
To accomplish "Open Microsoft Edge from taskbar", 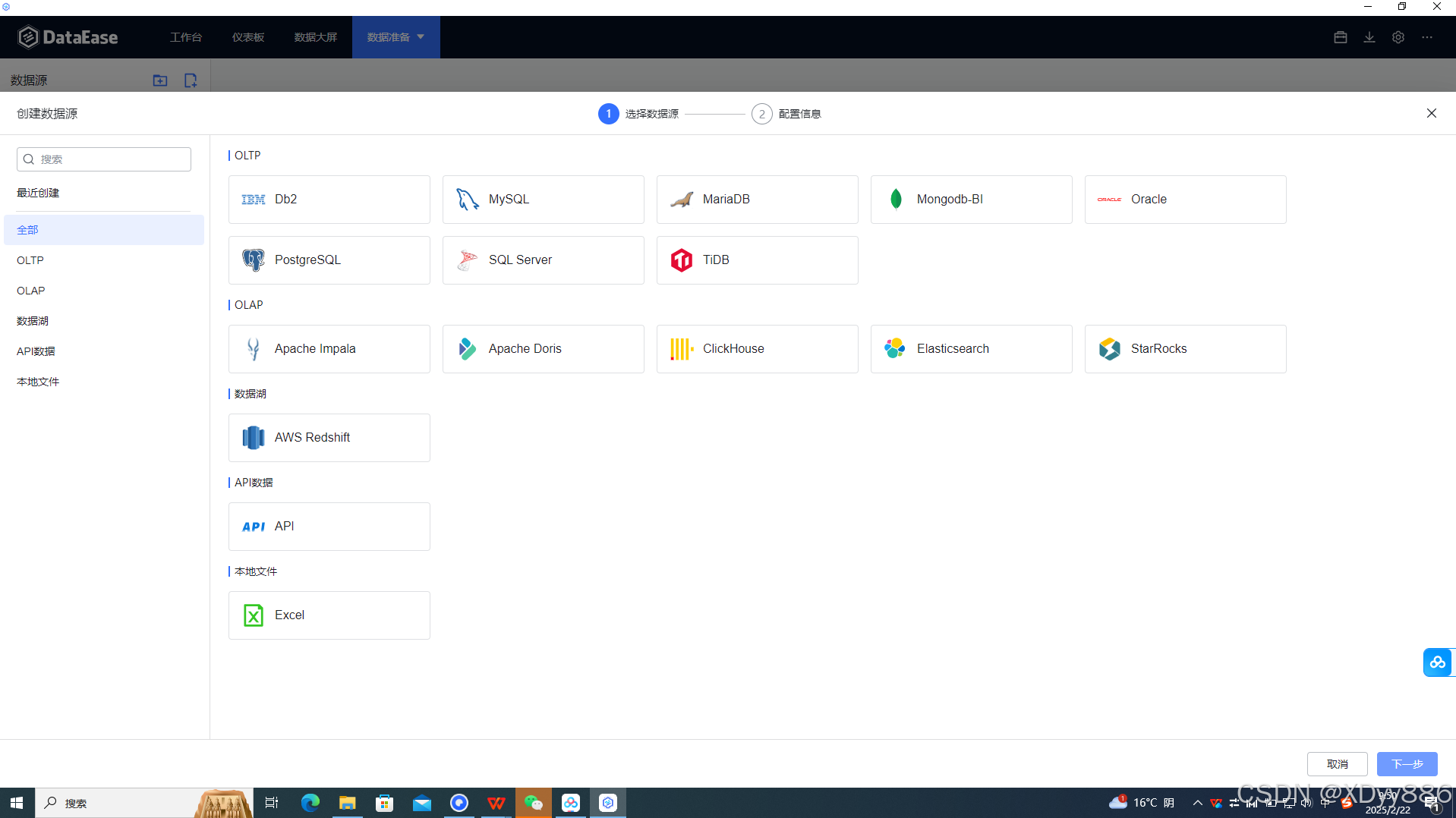I will click(x=310, y=803).
